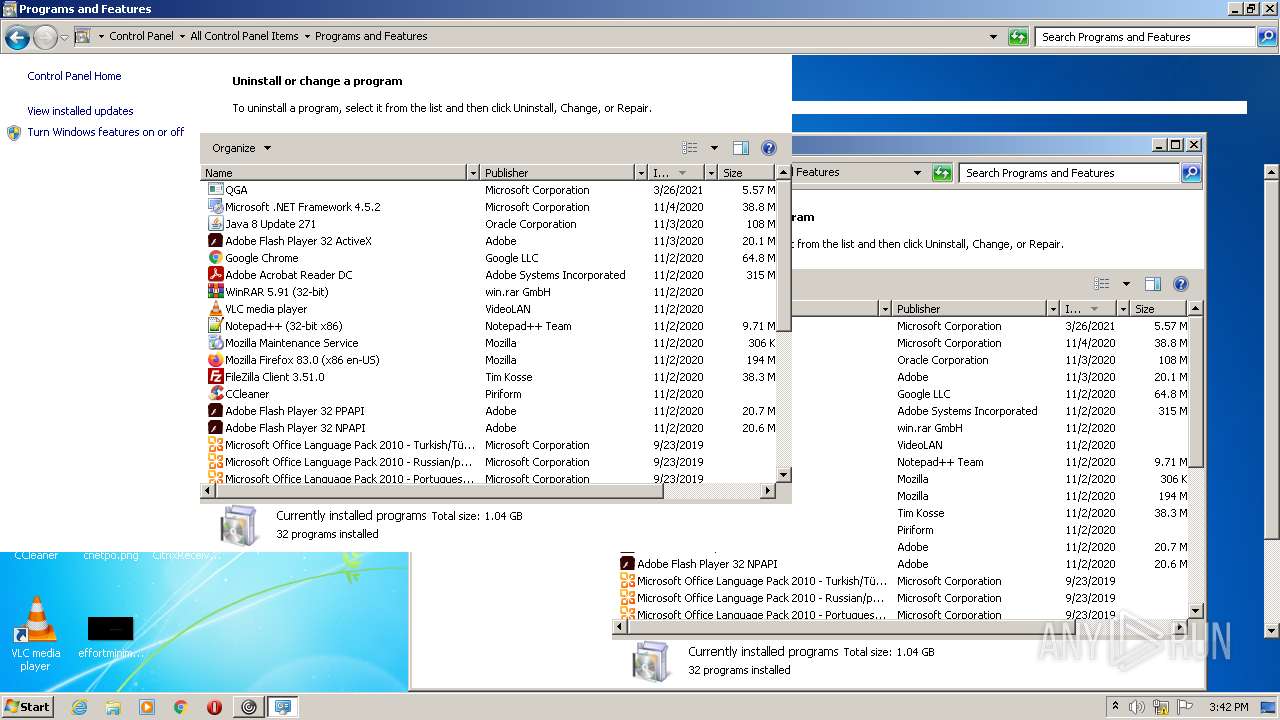
Task: Click the Forward navigation arrow button
Action: [45, 38]
